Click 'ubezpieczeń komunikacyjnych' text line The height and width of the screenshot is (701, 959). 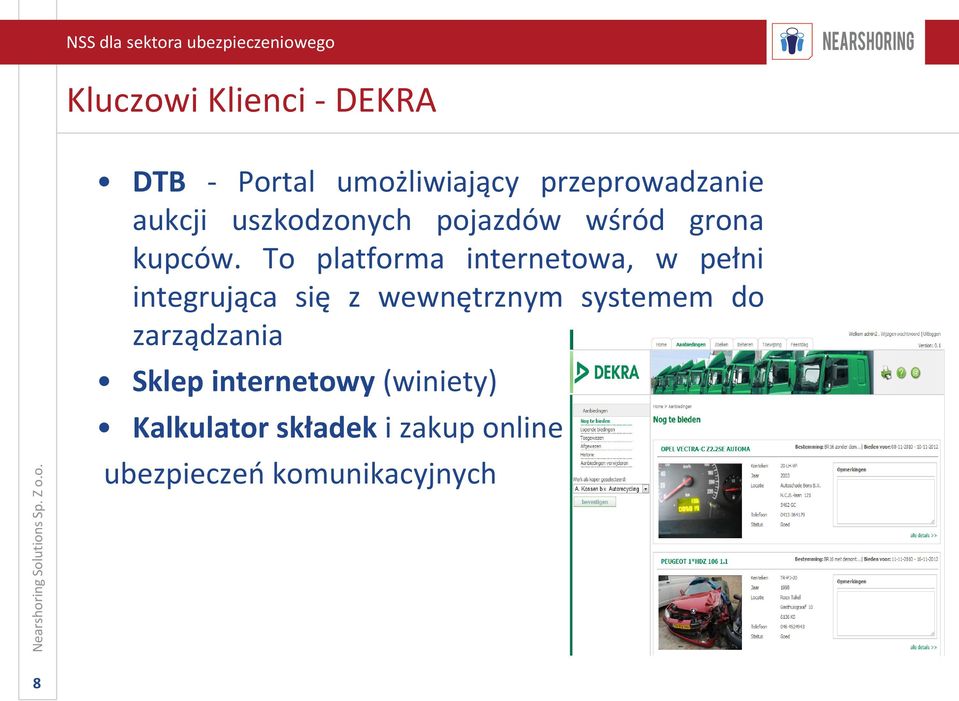[300, 474]
